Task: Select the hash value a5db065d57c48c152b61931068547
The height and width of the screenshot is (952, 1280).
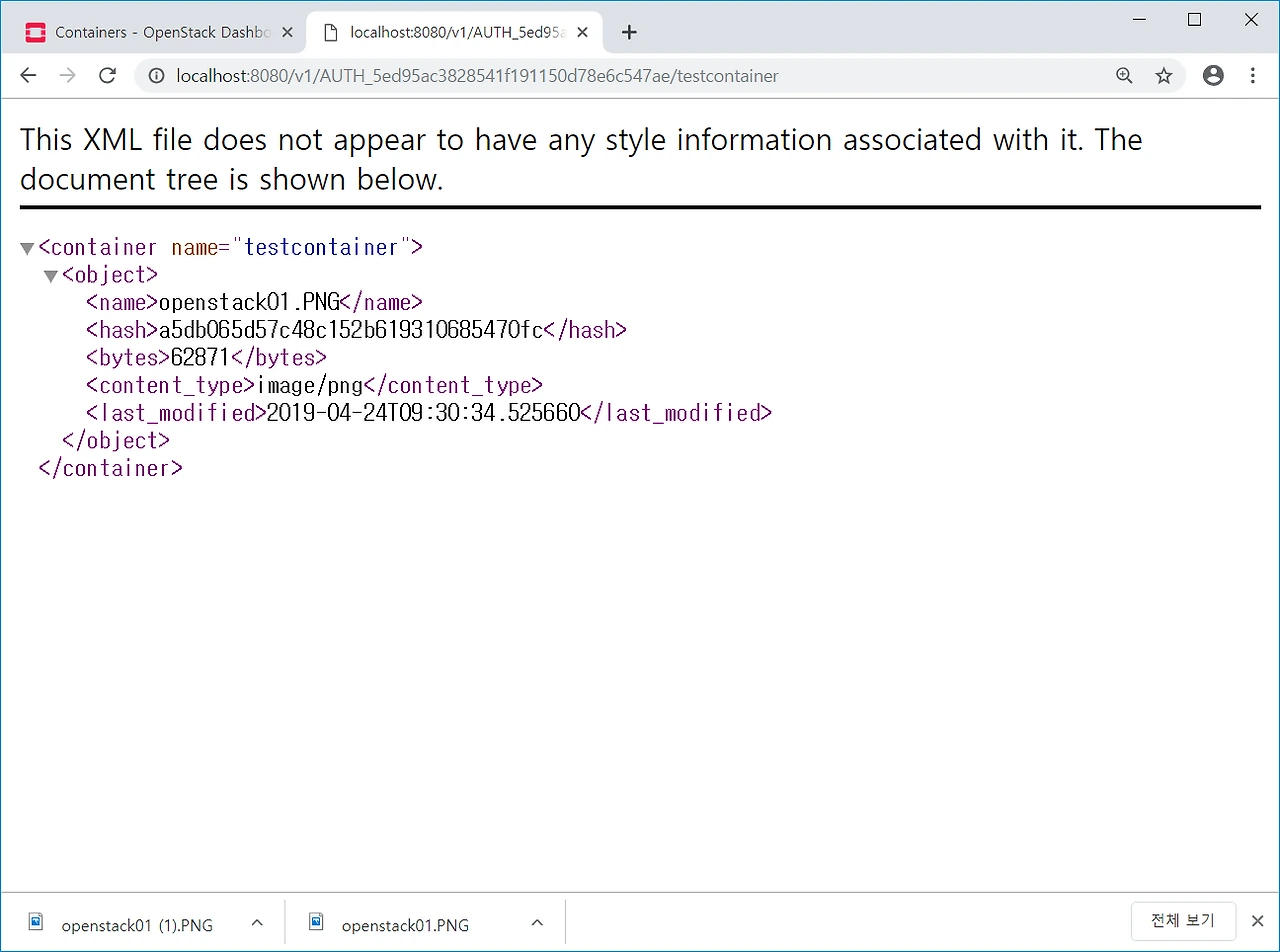Action: click(350, 330)
